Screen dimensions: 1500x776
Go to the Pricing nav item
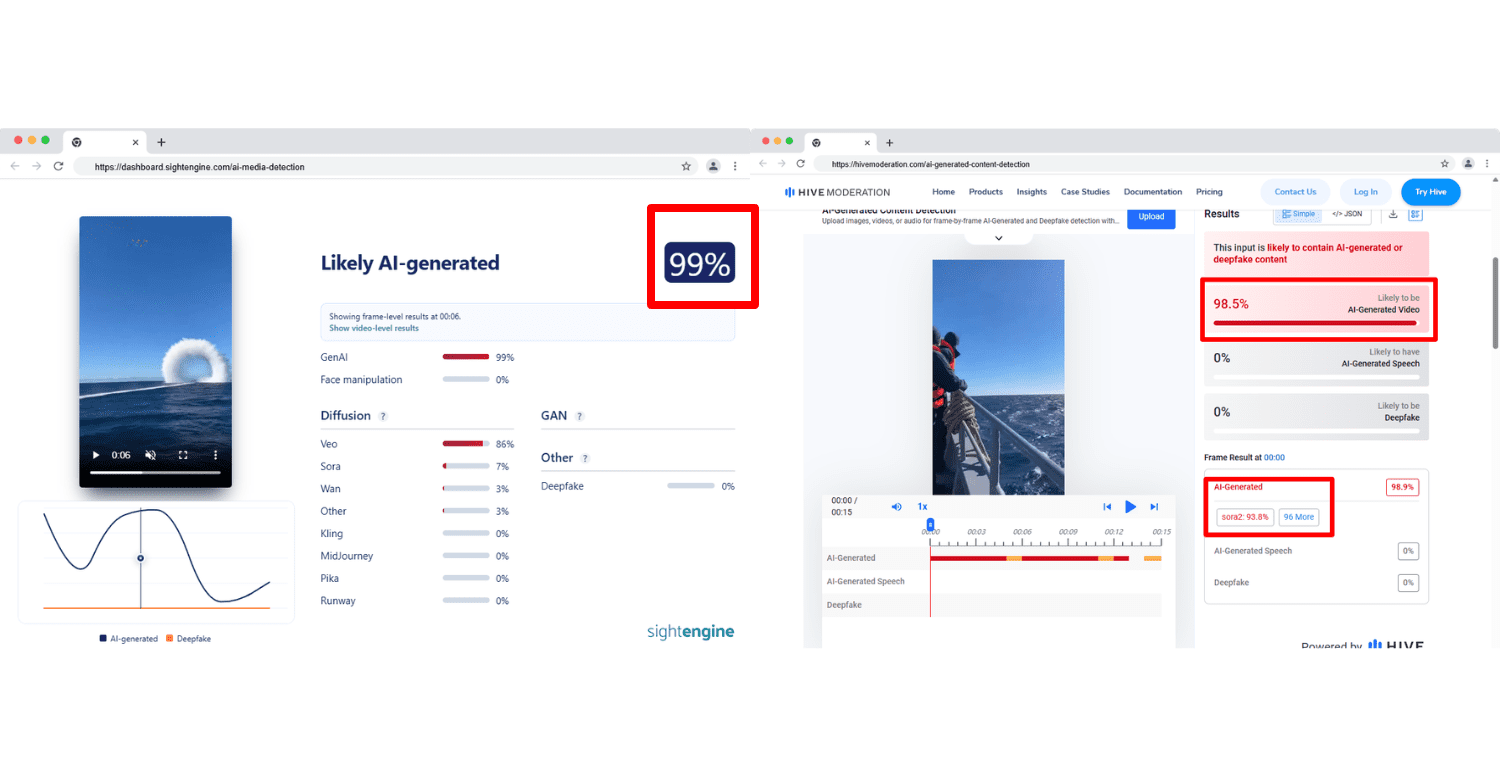click(1209, 192)
